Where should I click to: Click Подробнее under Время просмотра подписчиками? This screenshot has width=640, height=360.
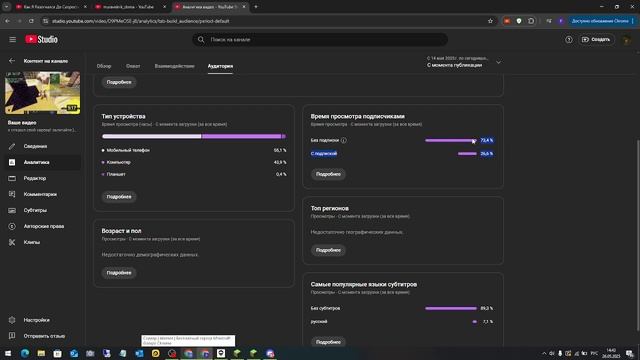tap(328, 174)
